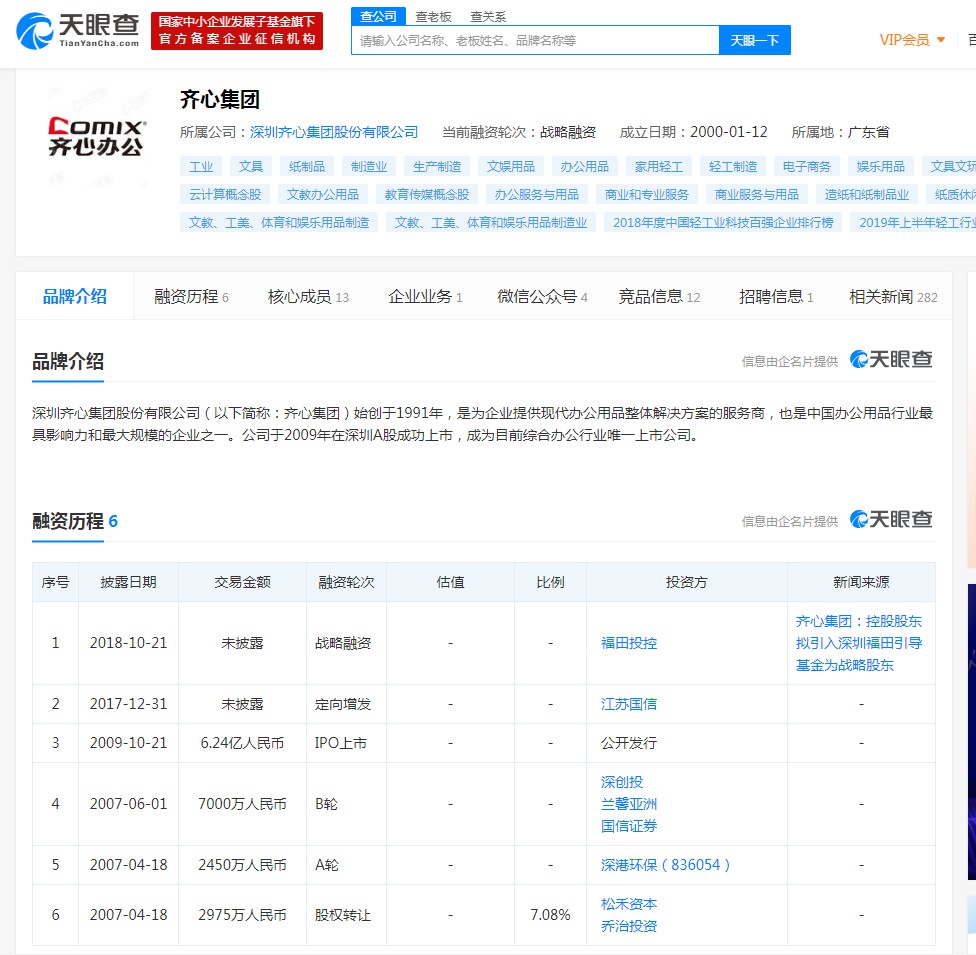Click the 电子商务 tag
976x955 pixels.
pyautogui.click(x=807, y=166)
